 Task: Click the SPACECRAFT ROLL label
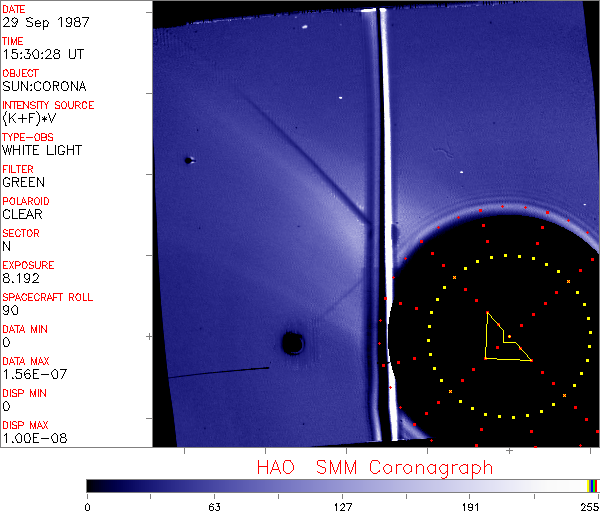click(x=48, y=298)
